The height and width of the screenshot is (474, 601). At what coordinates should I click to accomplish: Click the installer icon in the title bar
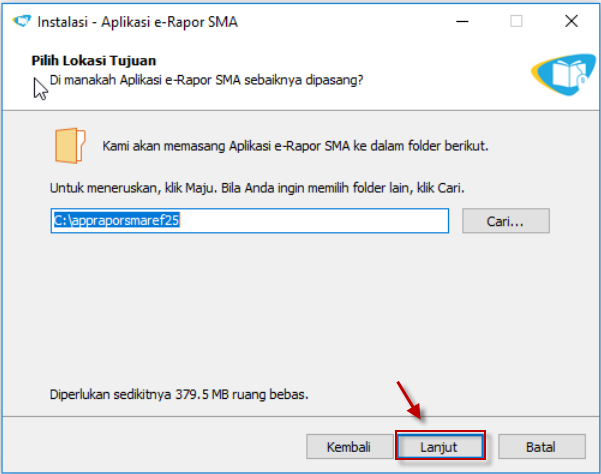[x=18, y=21]
